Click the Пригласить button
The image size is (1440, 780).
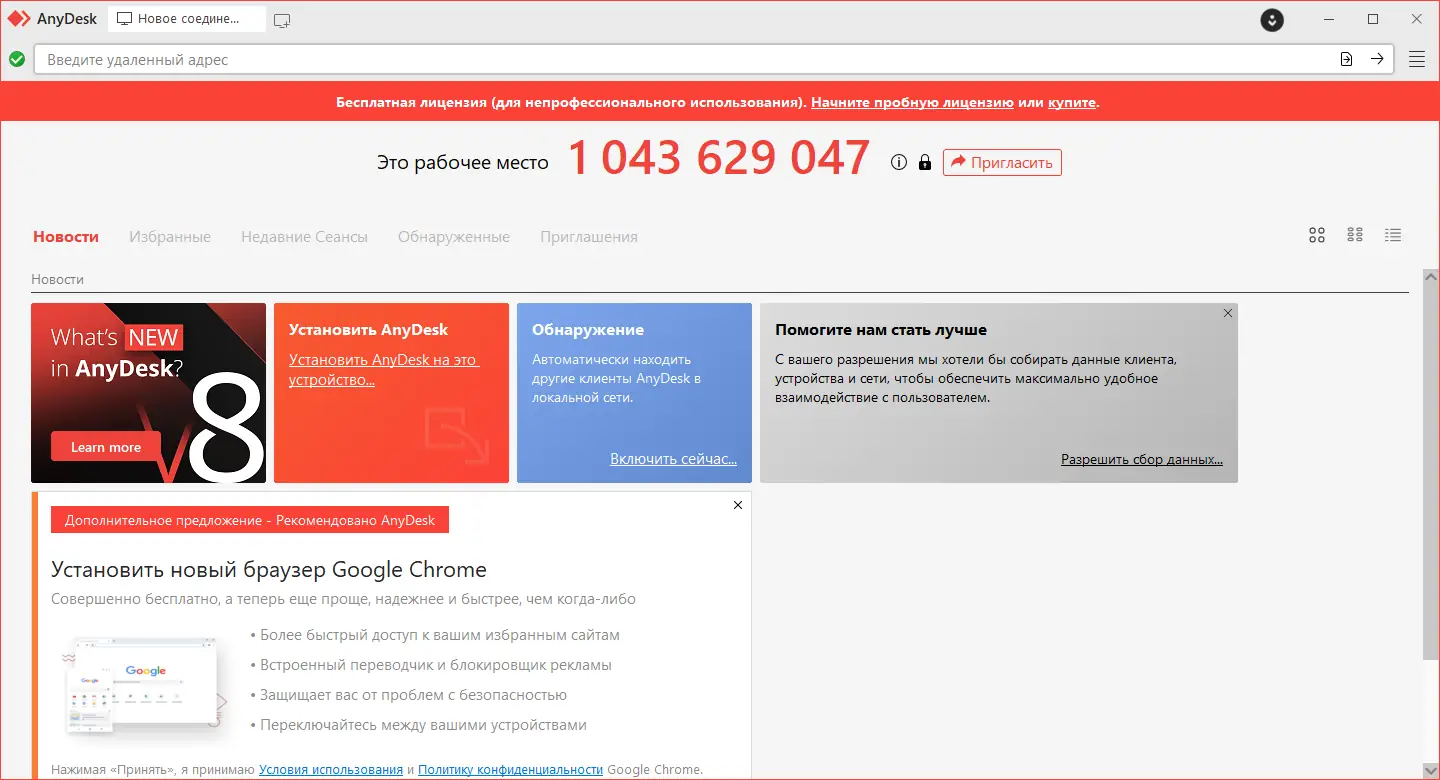(x=1002, y=162)
